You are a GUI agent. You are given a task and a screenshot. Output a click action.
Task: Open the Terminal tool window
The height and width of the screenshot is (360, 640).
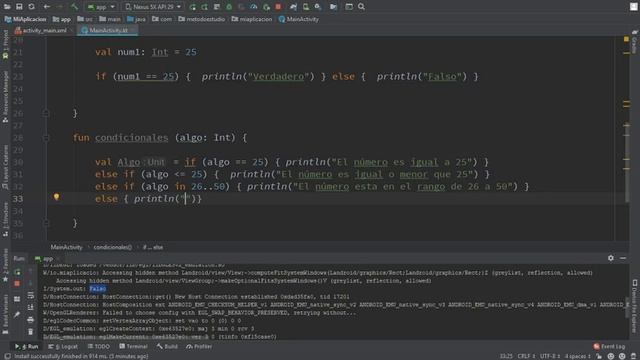point(133,346)
